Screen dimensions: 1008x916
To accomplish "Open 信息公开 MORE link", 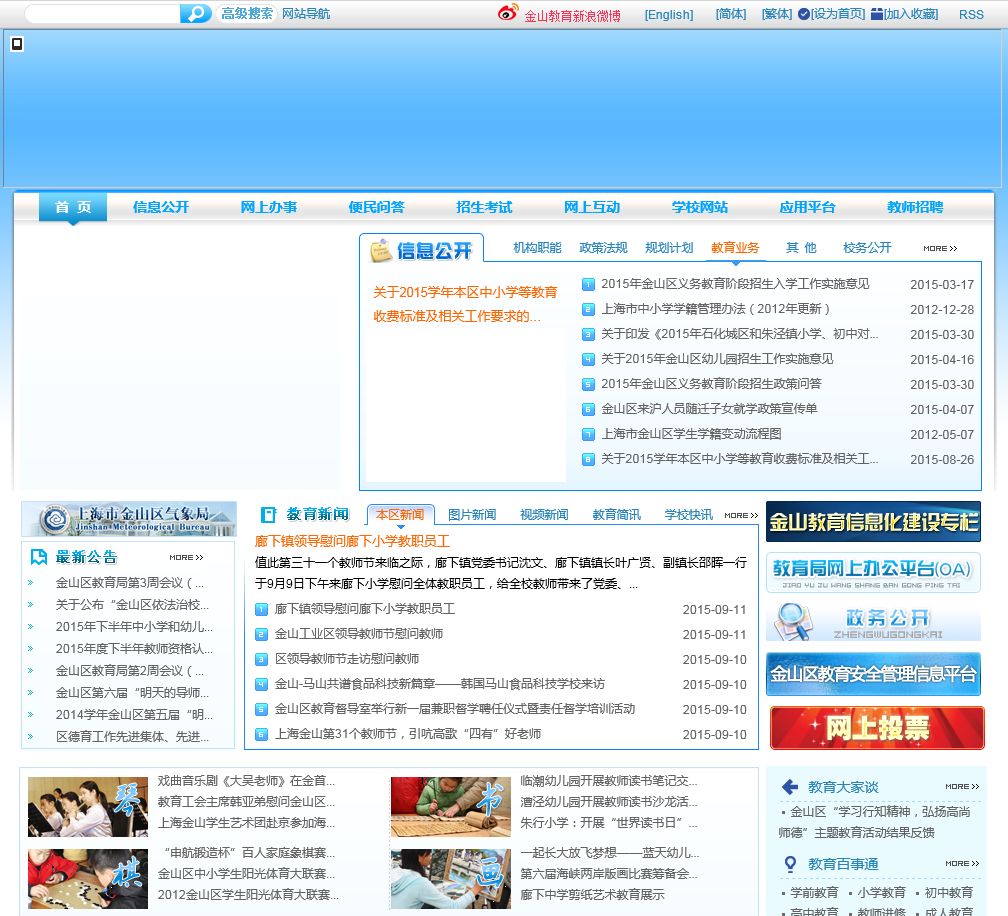I will pyautogui.click(x=940, y=248).
